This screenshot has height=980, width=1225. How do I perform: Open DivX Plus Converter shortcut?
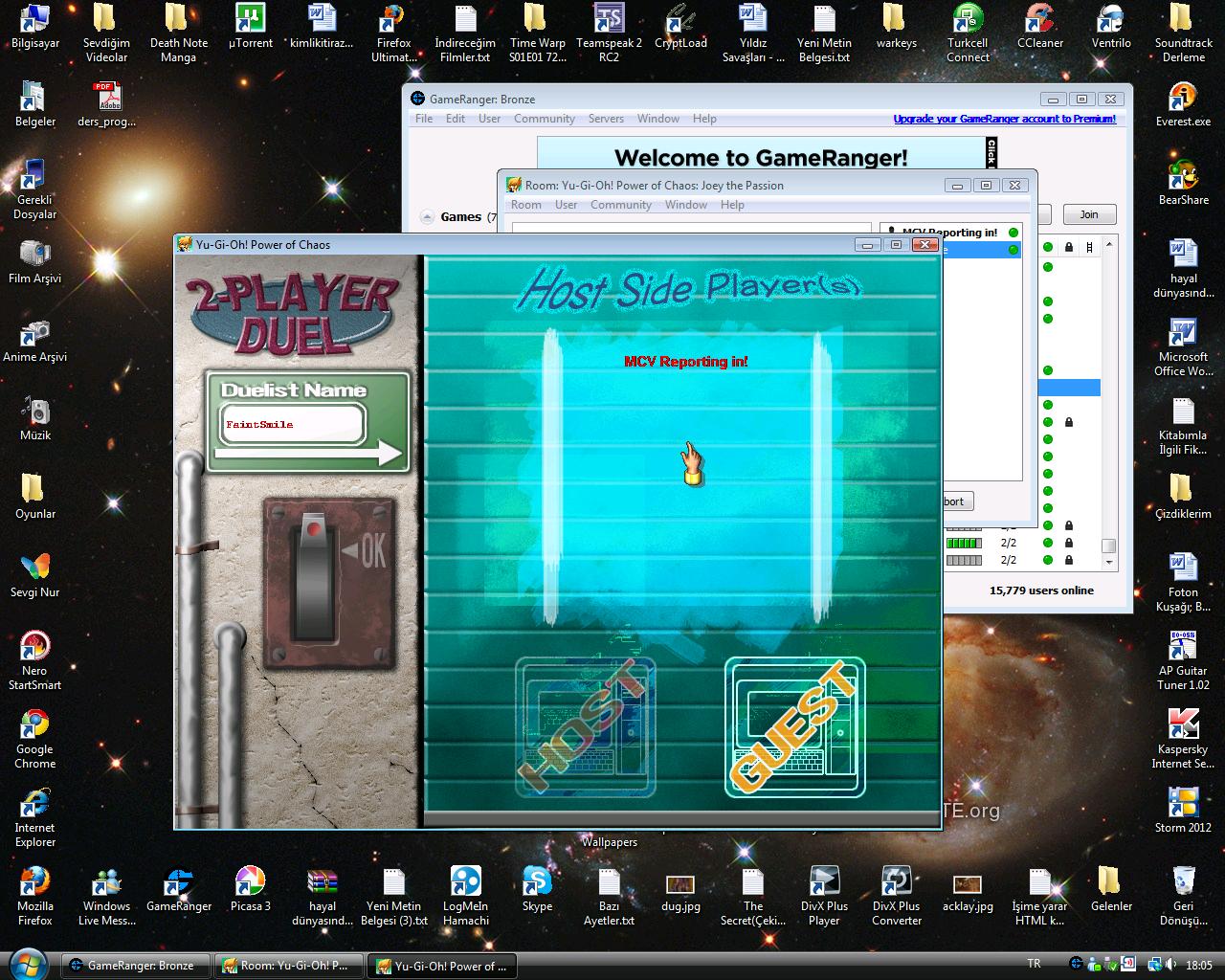click(897, 897)
